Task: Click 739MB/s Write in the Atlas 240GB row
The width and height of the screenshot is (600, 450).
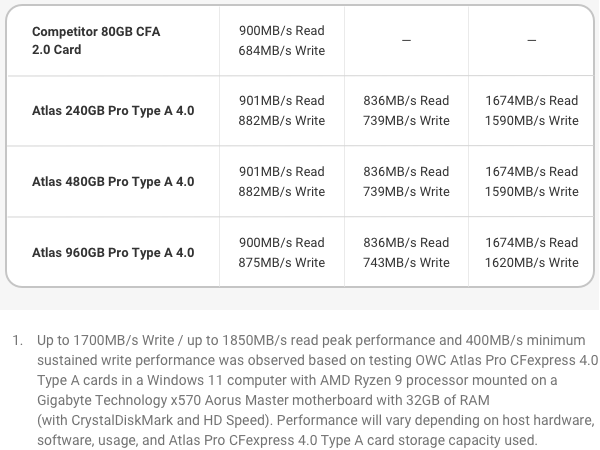Action: tap(406, 121)
